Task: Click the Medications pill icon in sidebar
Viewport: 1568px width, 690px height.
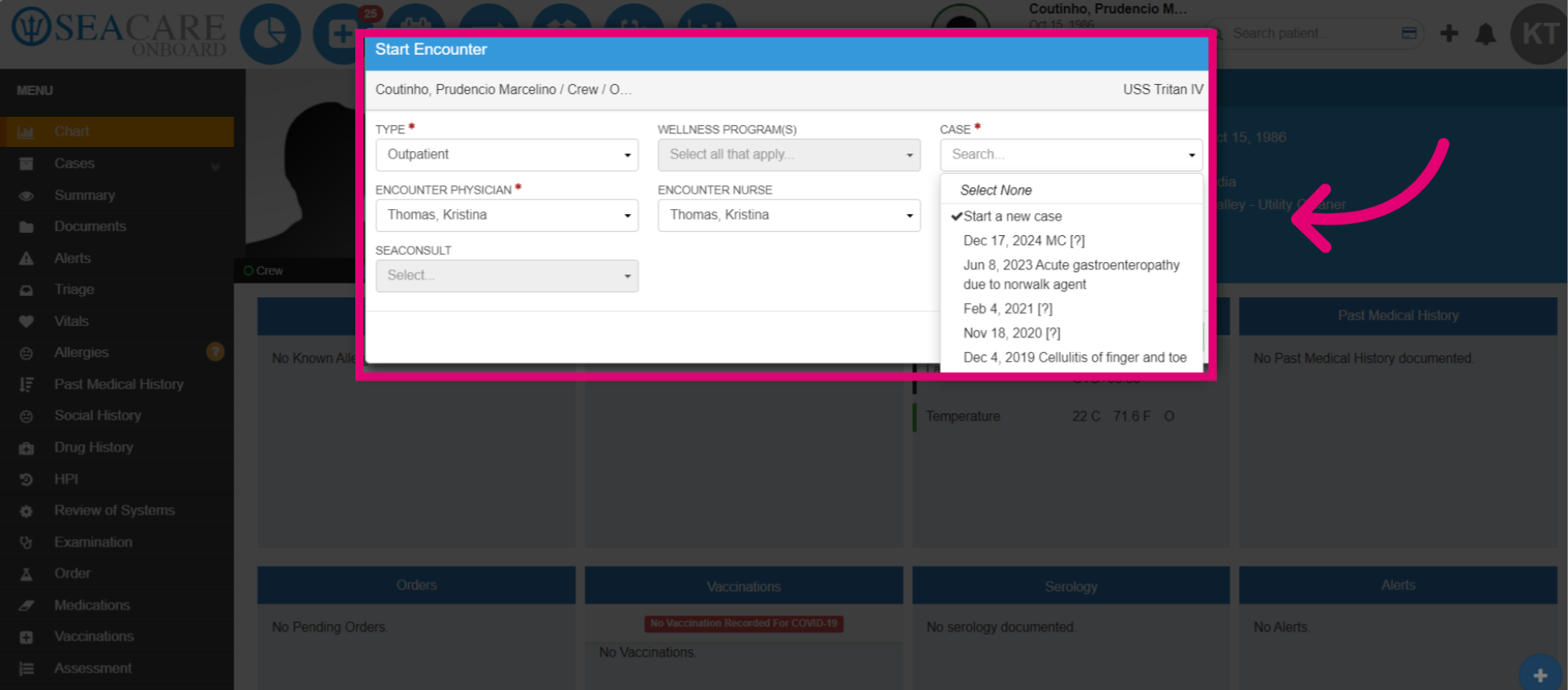Action: 26,606
